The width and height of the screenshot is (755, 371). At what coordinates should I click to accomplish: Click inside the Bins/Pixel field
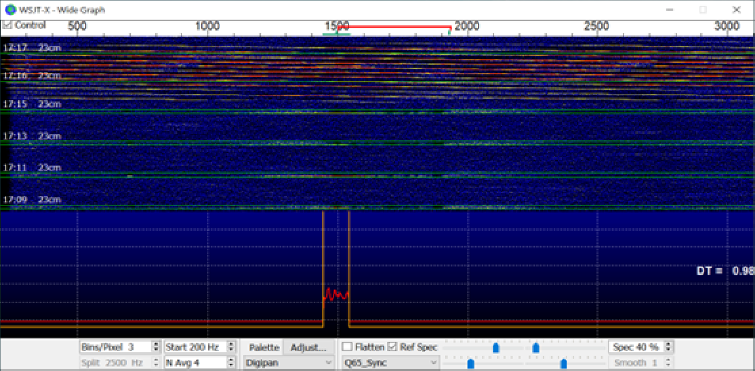click(x=116, y=347)
